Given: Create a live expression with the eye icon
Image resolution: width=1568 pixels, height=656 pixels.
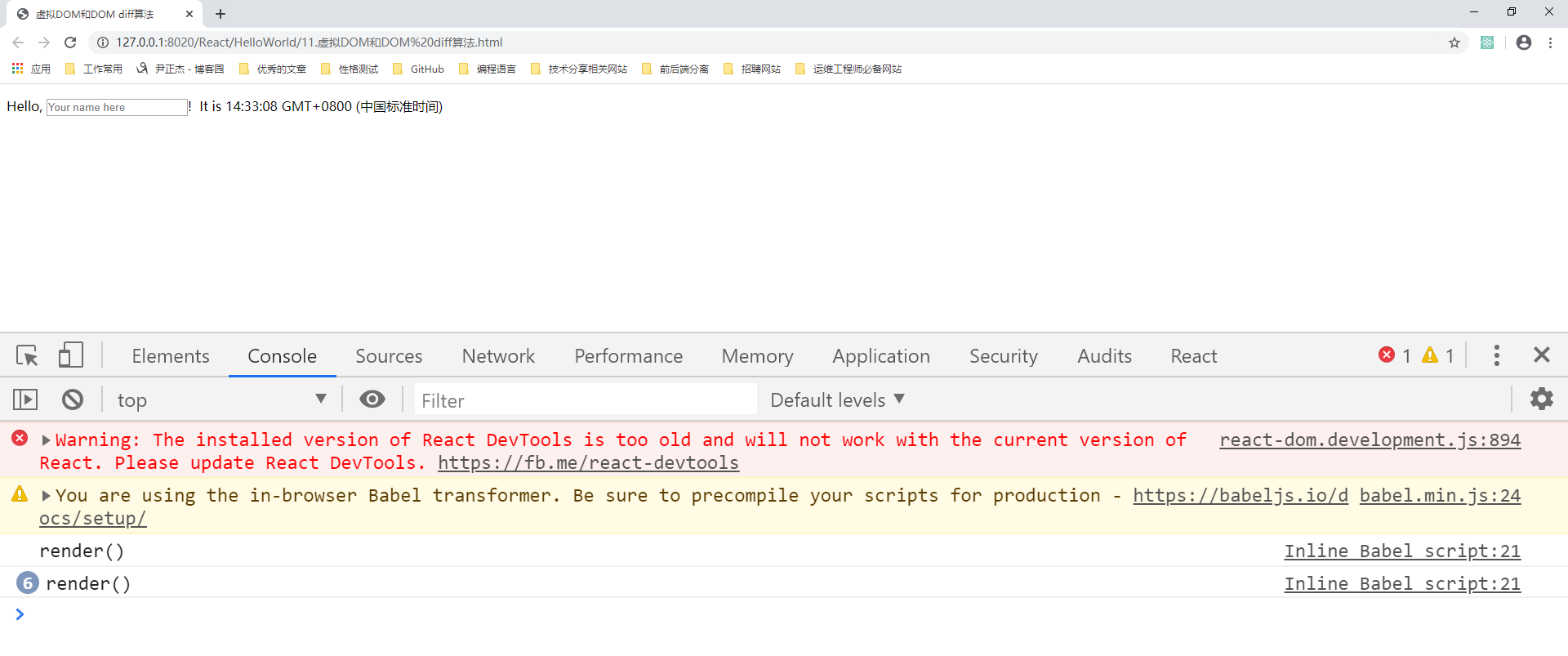Looking at the screenshot, I should coord(372,399).
